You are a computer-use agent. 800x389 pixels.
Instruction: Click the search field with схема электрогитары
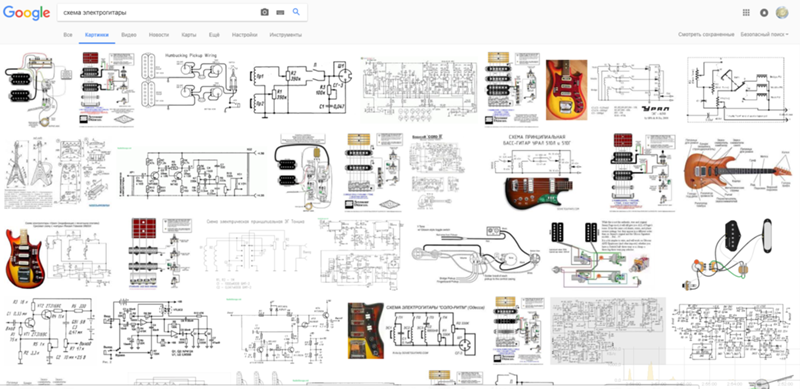coord(158,12)
